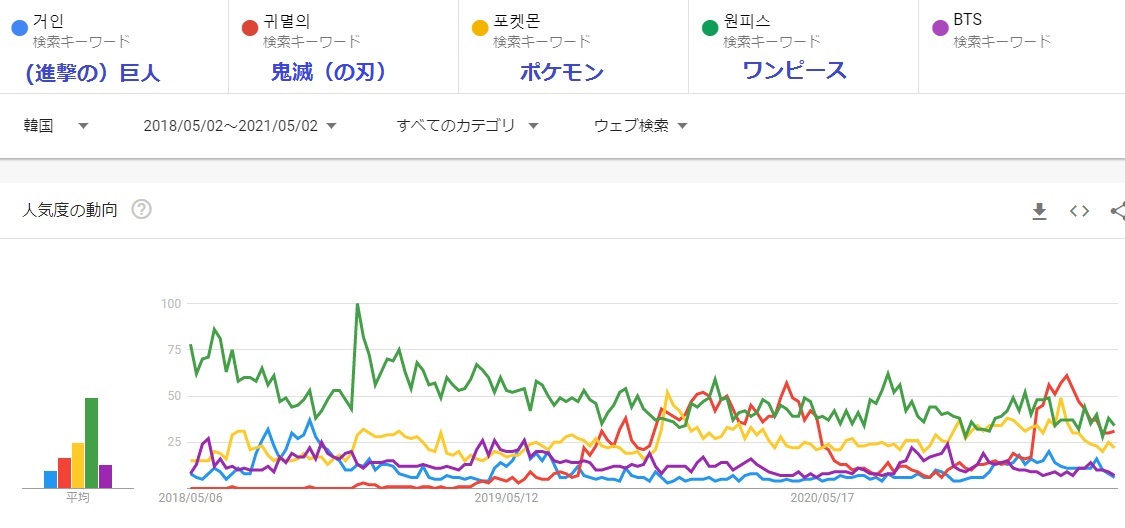Expand the date range 2018/05/02～2021/05/02 dropdown
This screenshot has height=528, width=1125.
click(x=239, y=126)
